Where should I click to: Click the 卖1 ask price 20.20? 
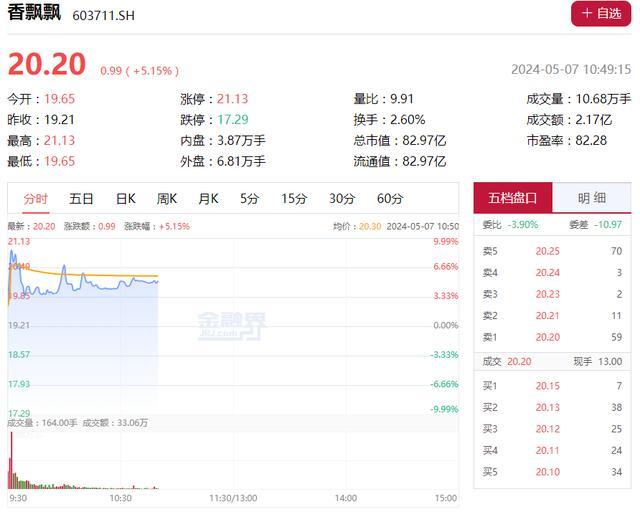[x=547, y=337]
